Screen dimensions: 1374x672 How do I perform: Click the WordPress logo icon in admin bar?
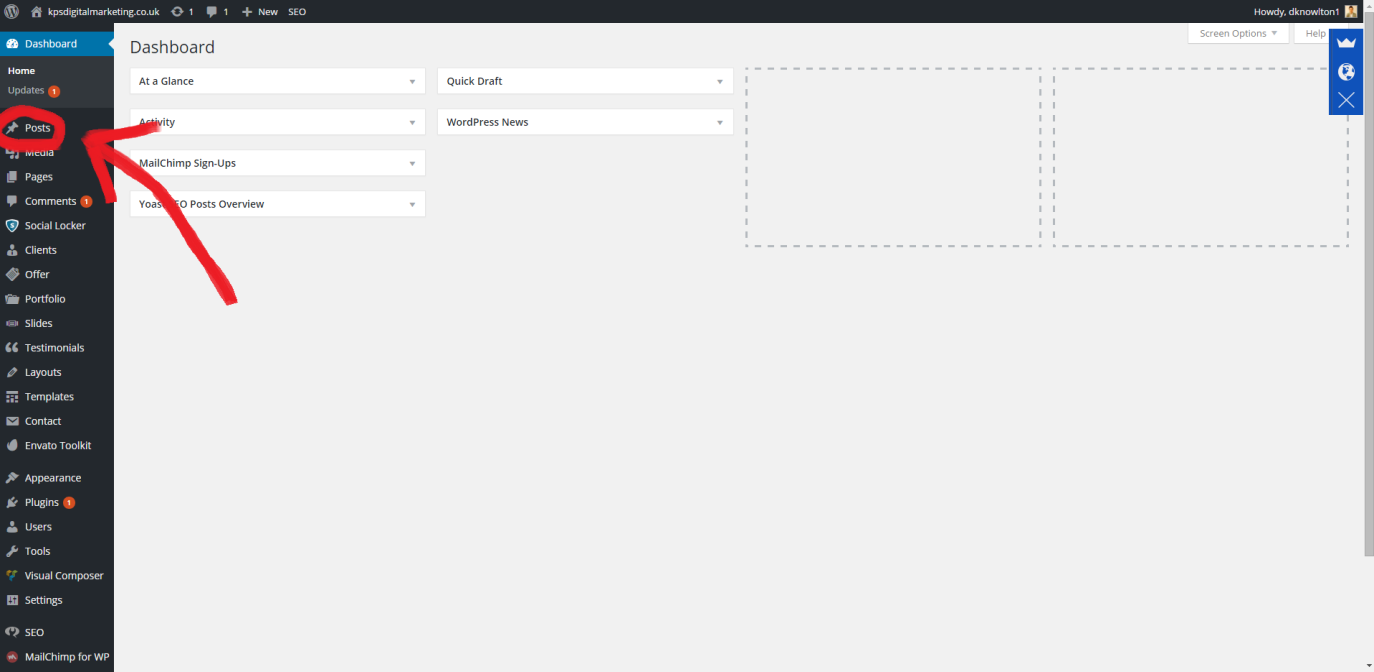pyautogui.click(x=12, y=11)
